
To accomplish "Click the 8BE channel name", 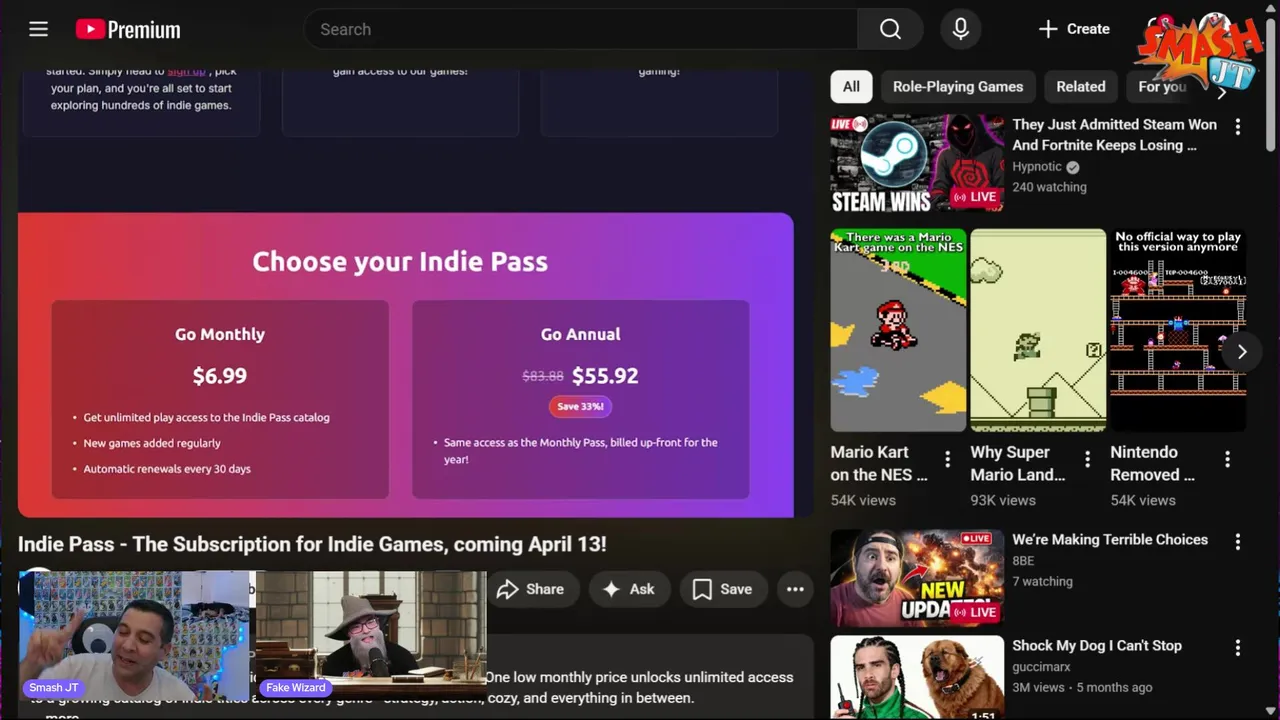I will [1023, 561].
